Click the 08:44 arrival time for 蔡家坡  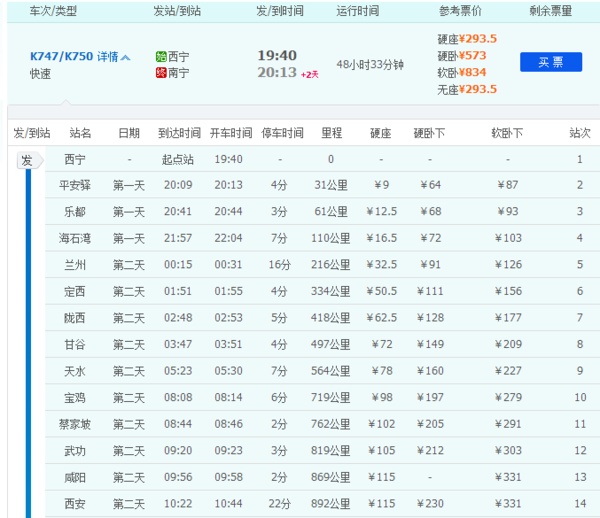pyautogui.click(x=178, y=424)
